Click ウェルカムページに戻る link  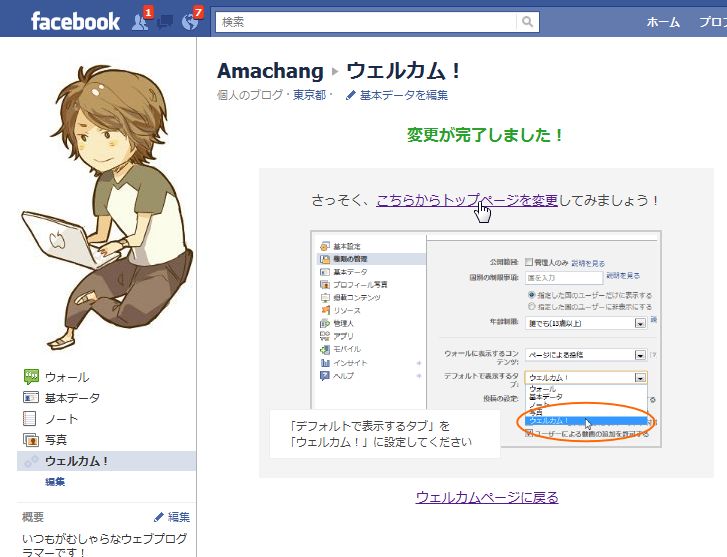[x=487, y=497]
